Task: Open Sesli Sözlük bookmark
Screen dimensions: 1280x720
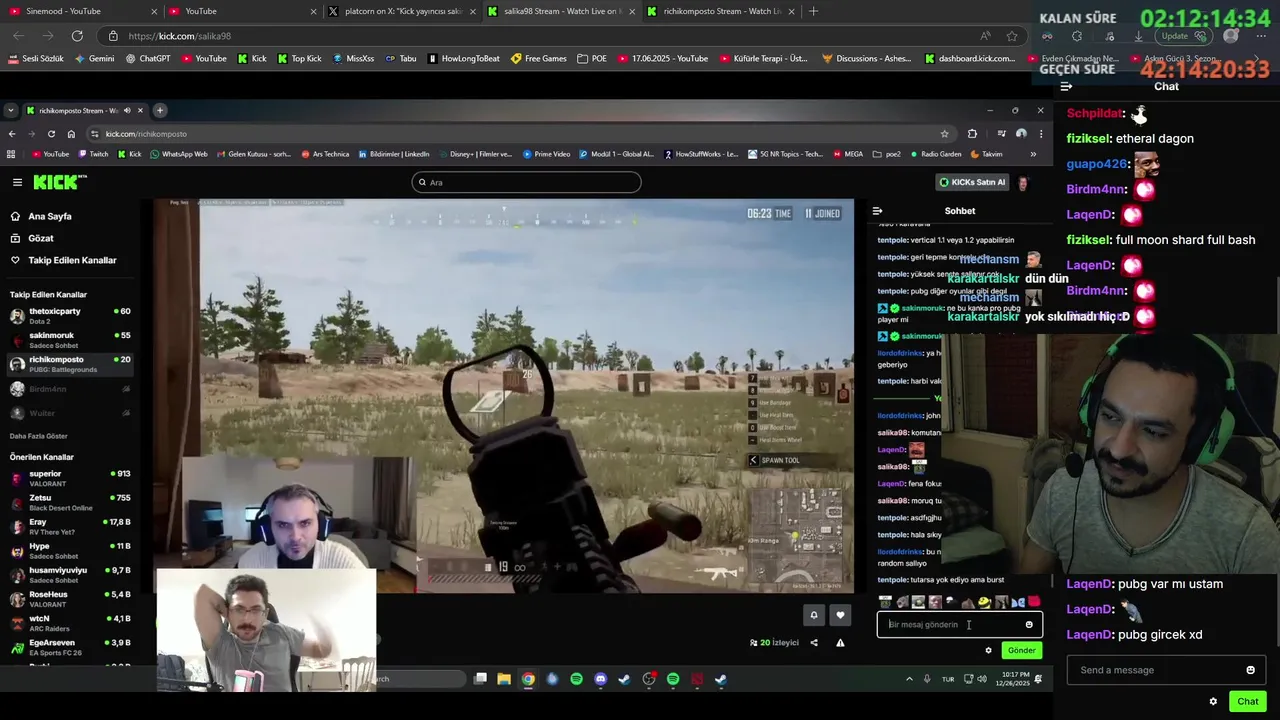Action: coord(36,59)
